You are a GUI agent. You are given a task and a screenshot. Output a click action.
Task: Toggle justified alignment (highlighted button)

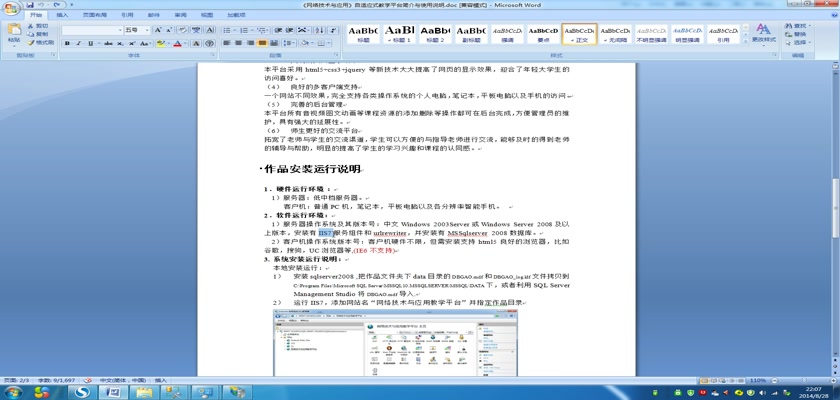point(262,43)
